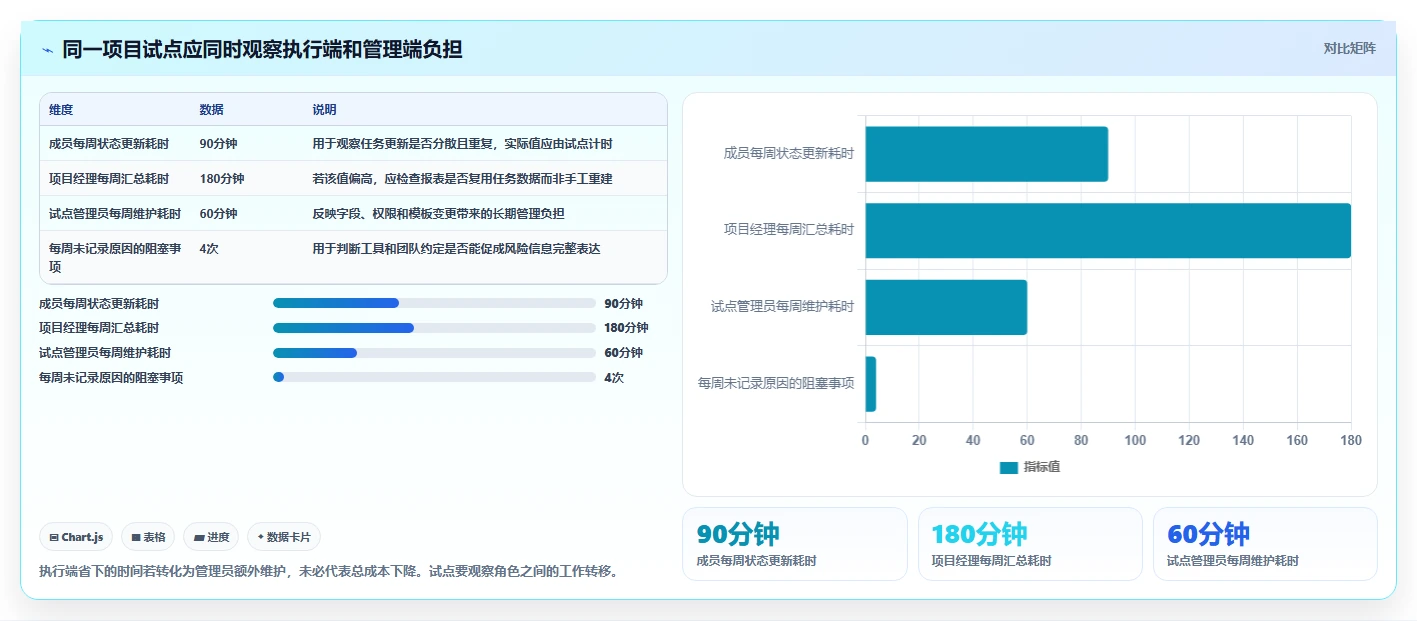
Task: Open the 60分钟 data card
Action: tap(1265, 544)
